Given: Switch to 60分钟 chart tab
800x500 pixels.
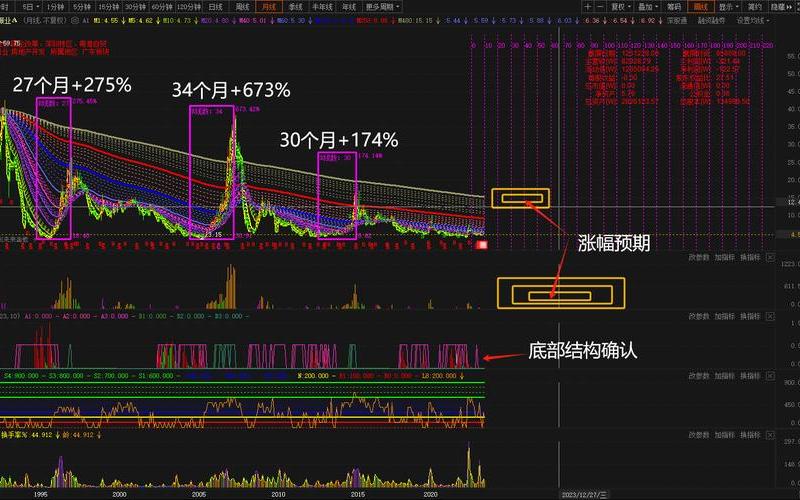Looking at the screenshot, I should click(x=162, y=7).
